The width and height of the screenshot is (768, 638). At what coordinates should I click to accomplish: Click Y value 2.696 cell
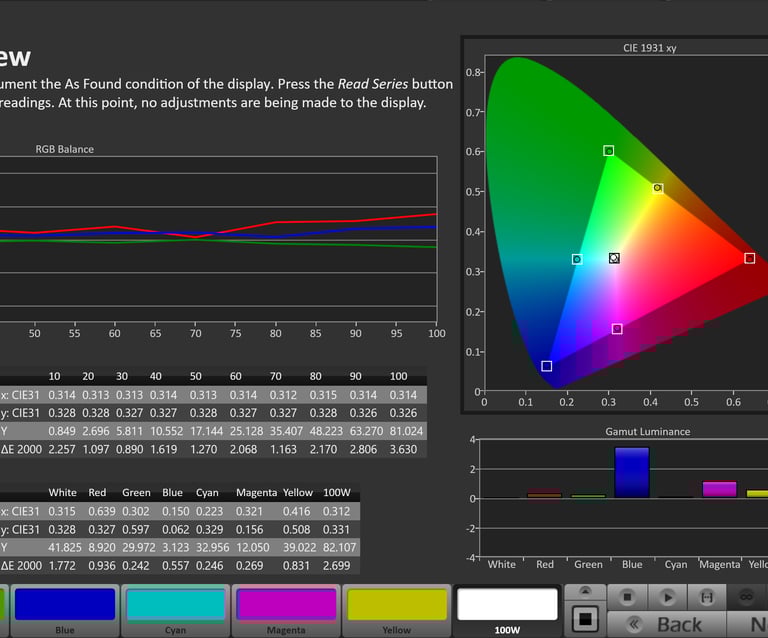(96, 431)
